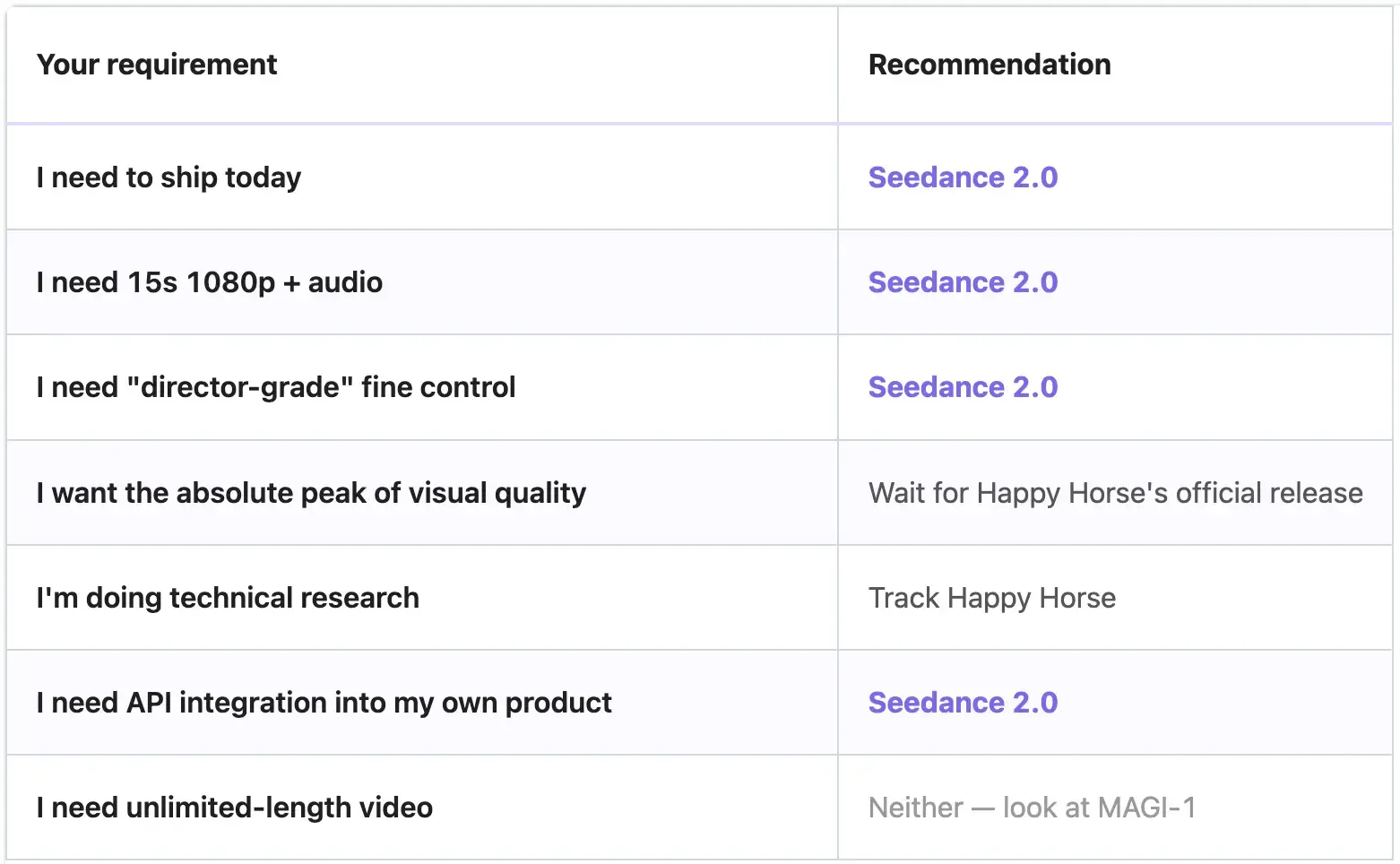The image size is (1400, 864).
Task: Click the 'Recommendation' column header
Action: [x=990, y=65]
